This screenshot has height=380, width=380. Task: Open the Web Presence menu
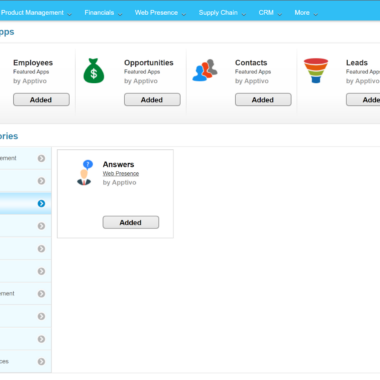(x=160, y=13)
